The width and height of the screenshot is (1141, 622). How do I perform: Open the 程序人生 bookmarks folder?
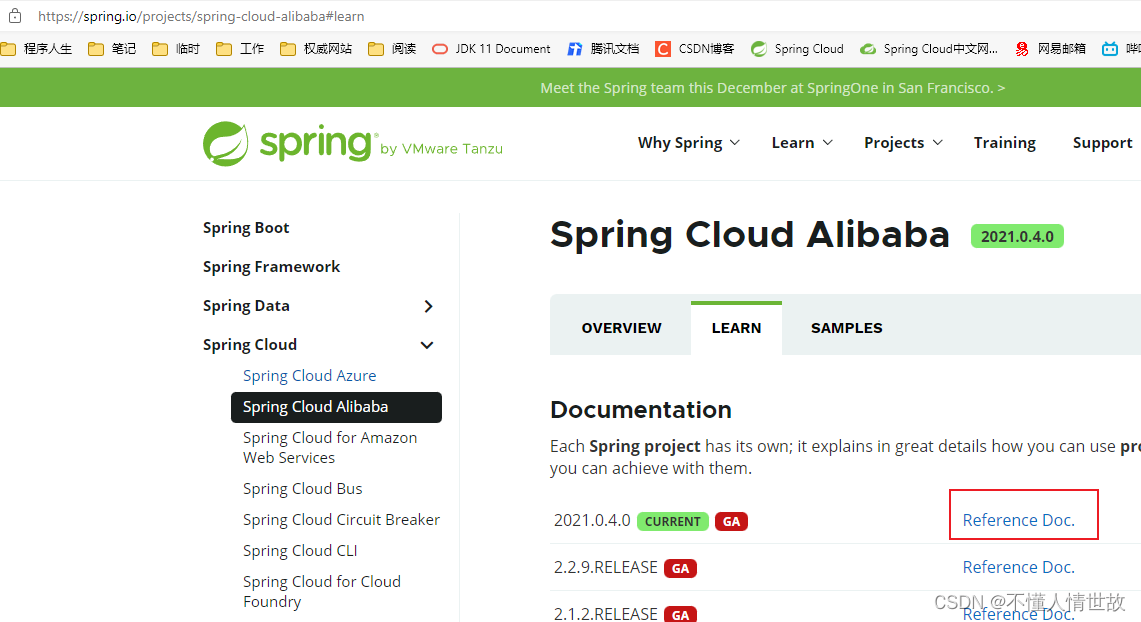pyautogui.click(x=38, y=48)
